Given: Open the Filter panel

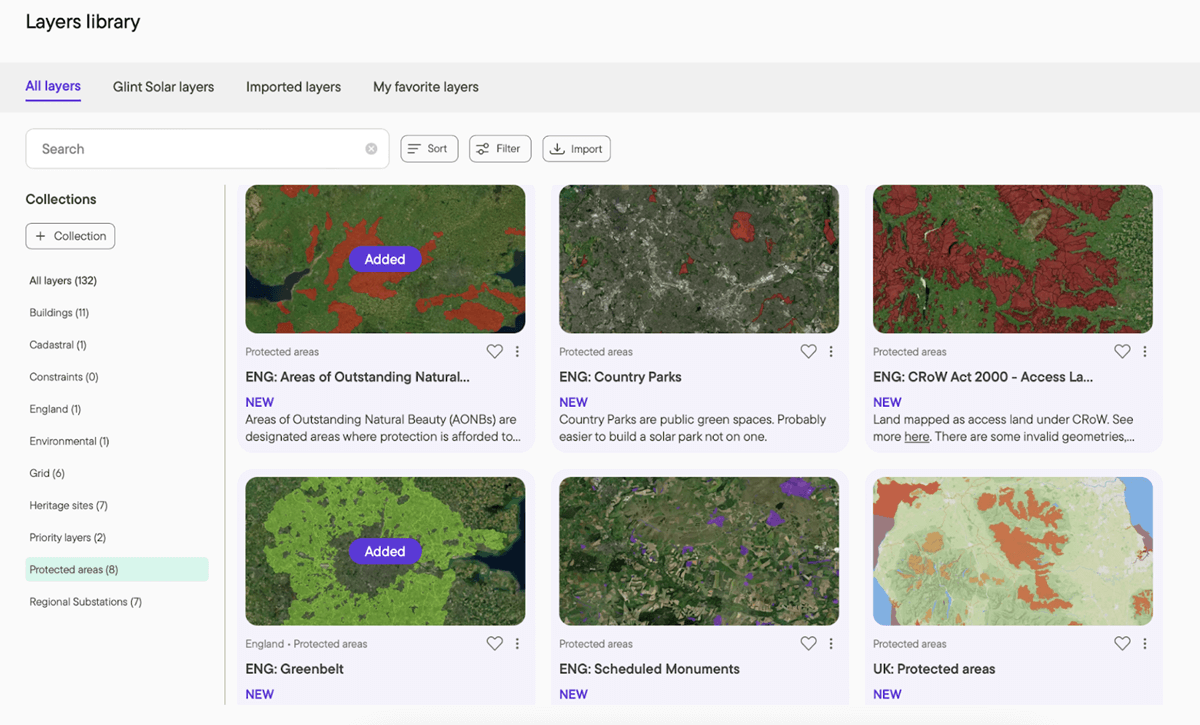Looking at the screenshot, I should 498,149.
